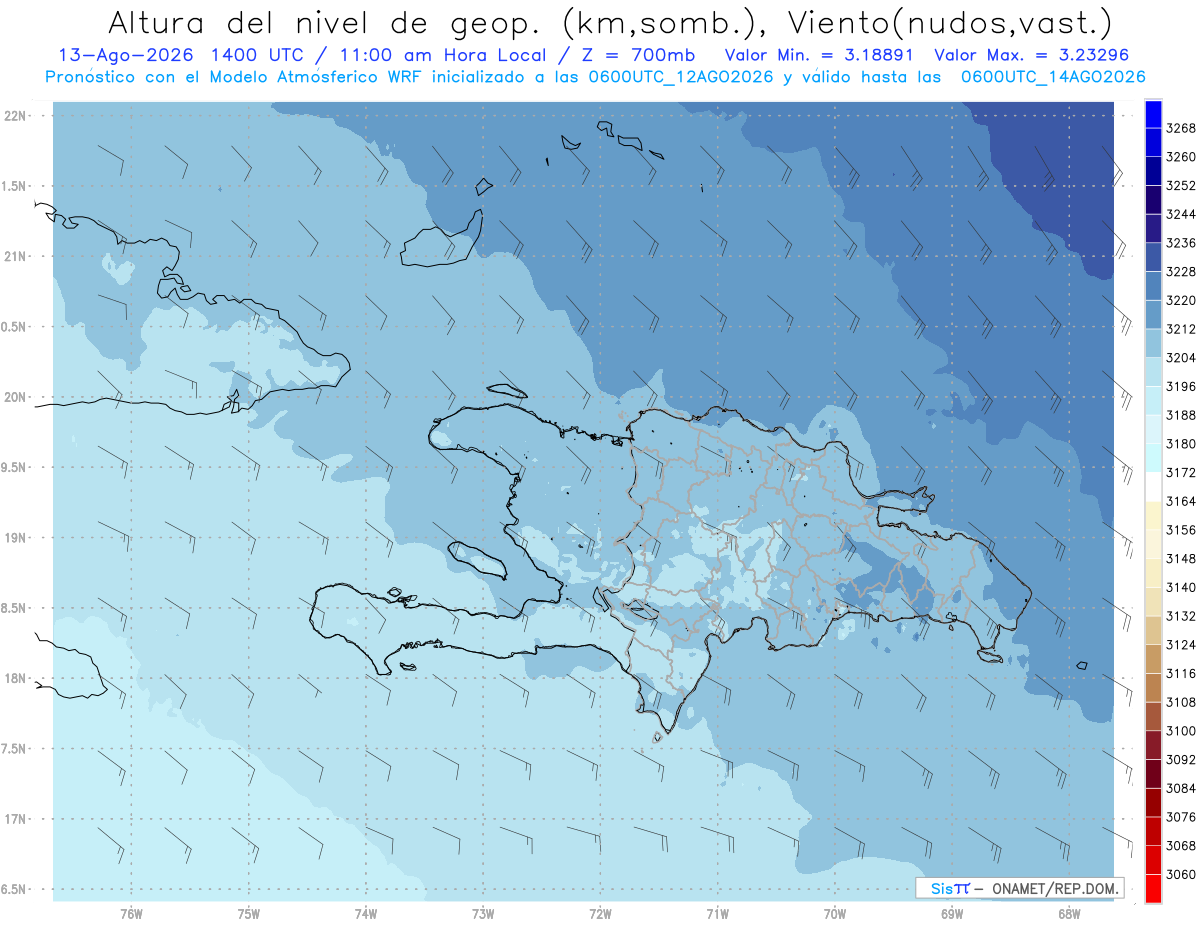Pick color swatch between 3212 and 3204

click(1153, 343)
